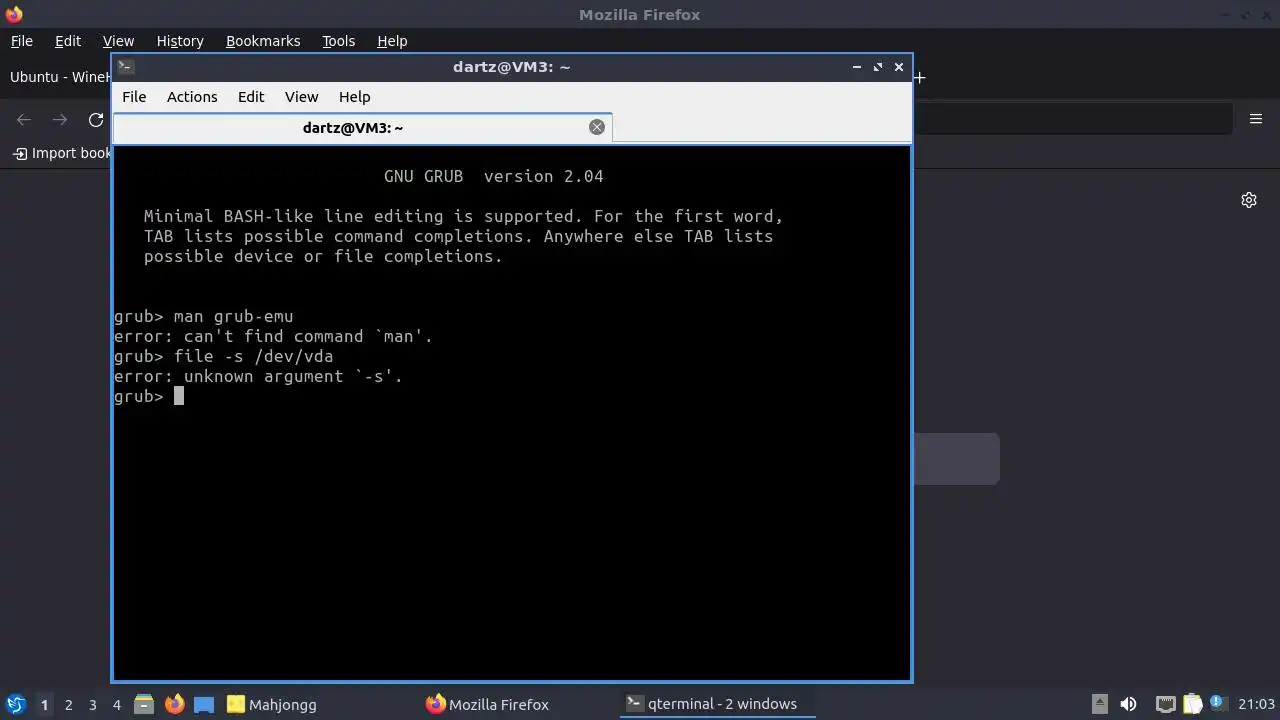Screen dimensions: 1280x720
Task: Launch Firefox from panel quicklaunch
Action: point(174,704)
